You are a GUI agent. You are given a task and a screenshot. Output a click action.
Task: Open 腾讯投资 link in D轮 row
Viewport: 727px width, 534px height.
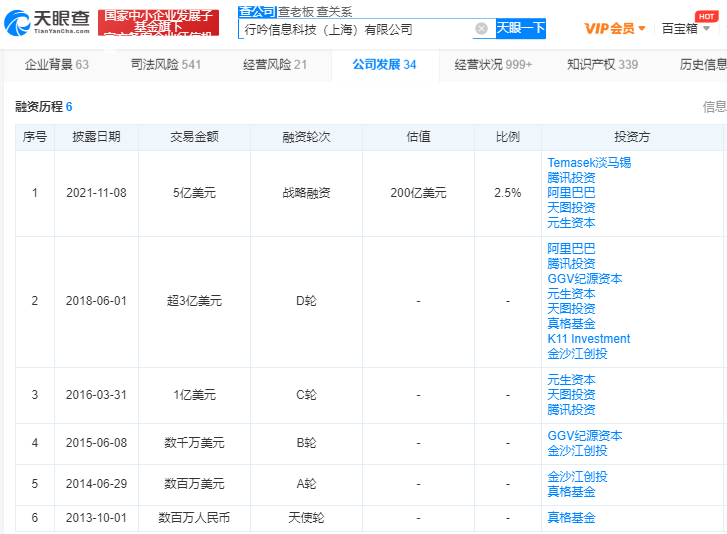[x=571, y=264]
